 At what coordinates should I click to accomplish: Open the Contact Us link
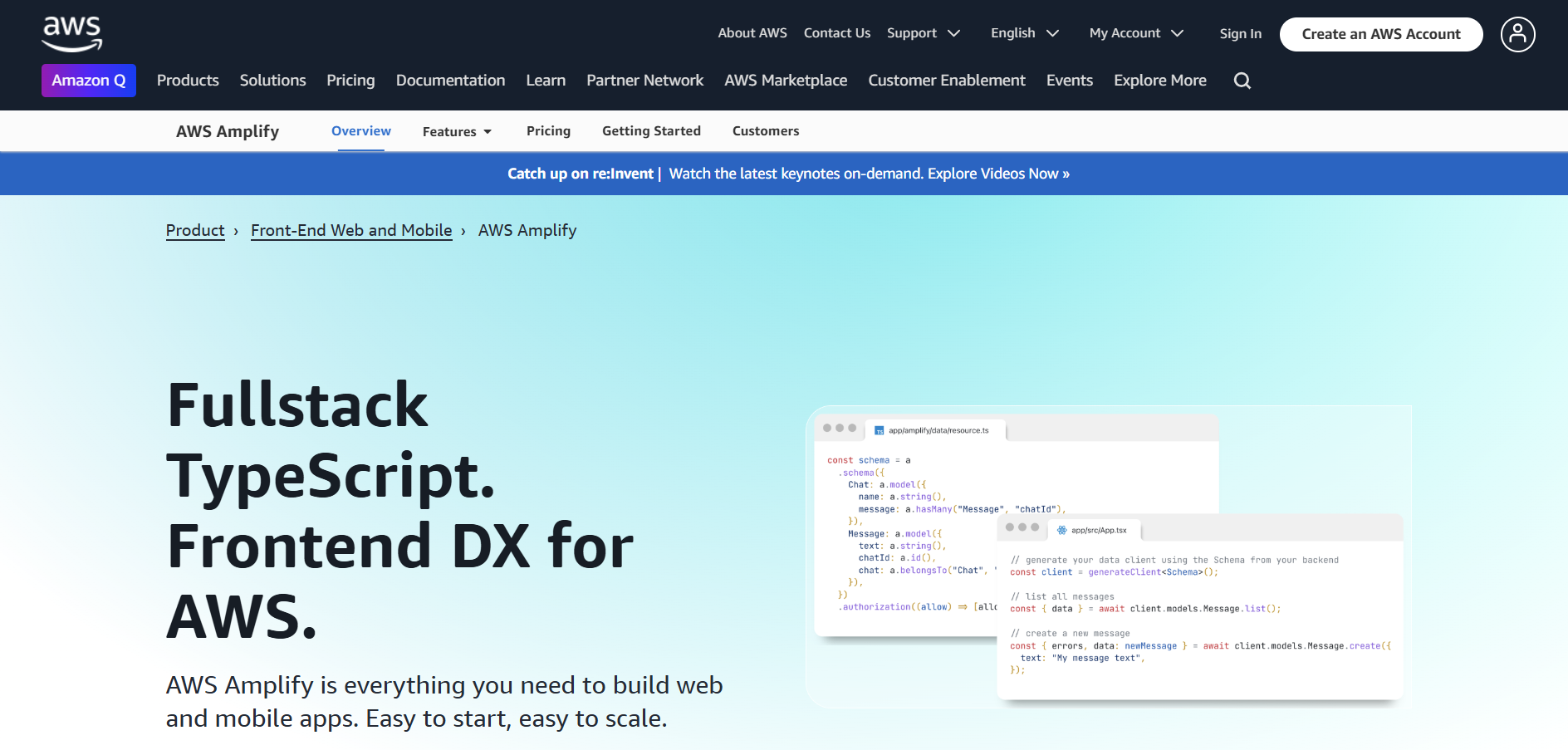pyautogui.click(x=837, y=33)
